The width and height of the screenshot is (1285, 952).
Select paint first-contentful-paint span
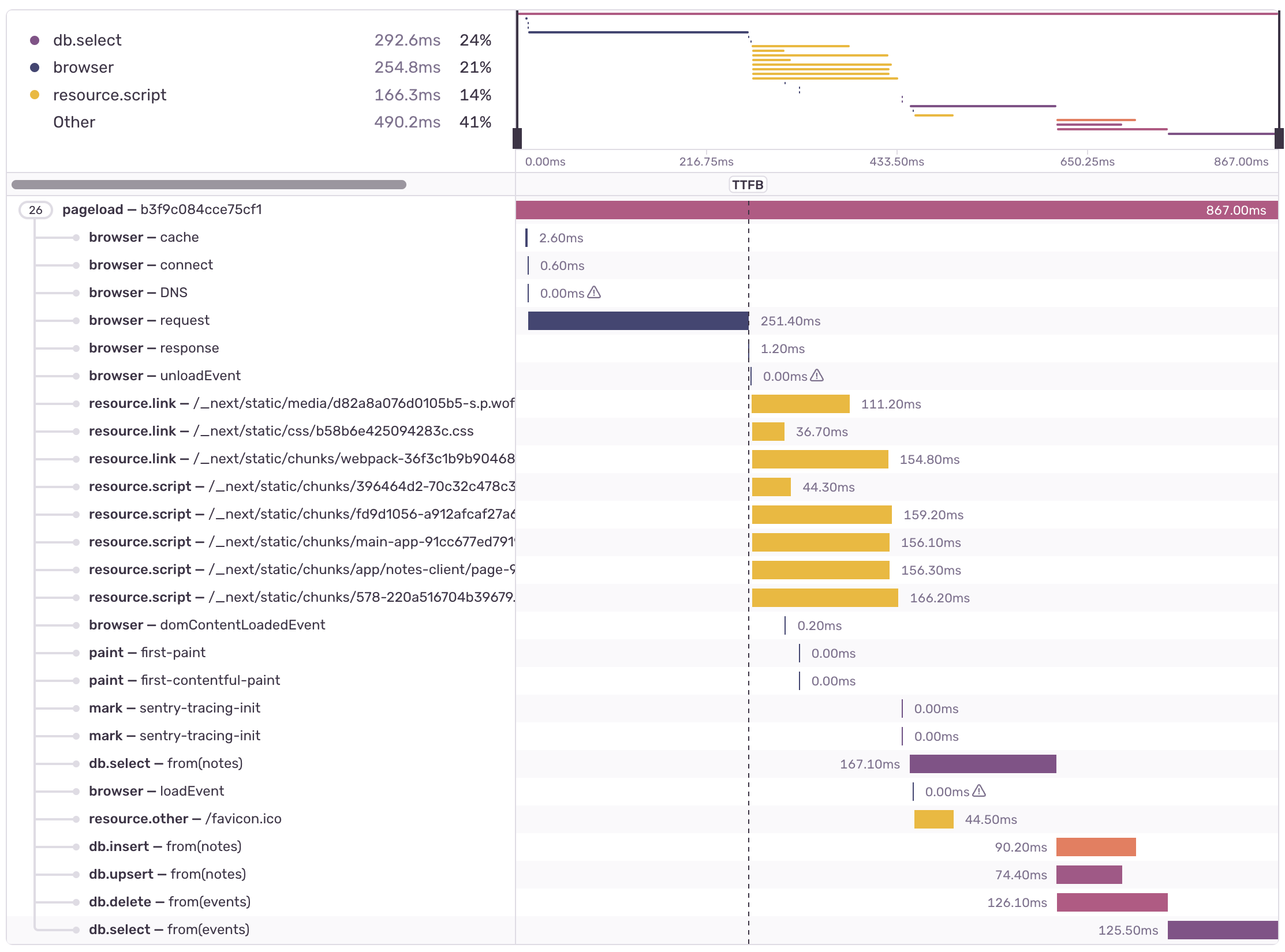tap(184, 680)
